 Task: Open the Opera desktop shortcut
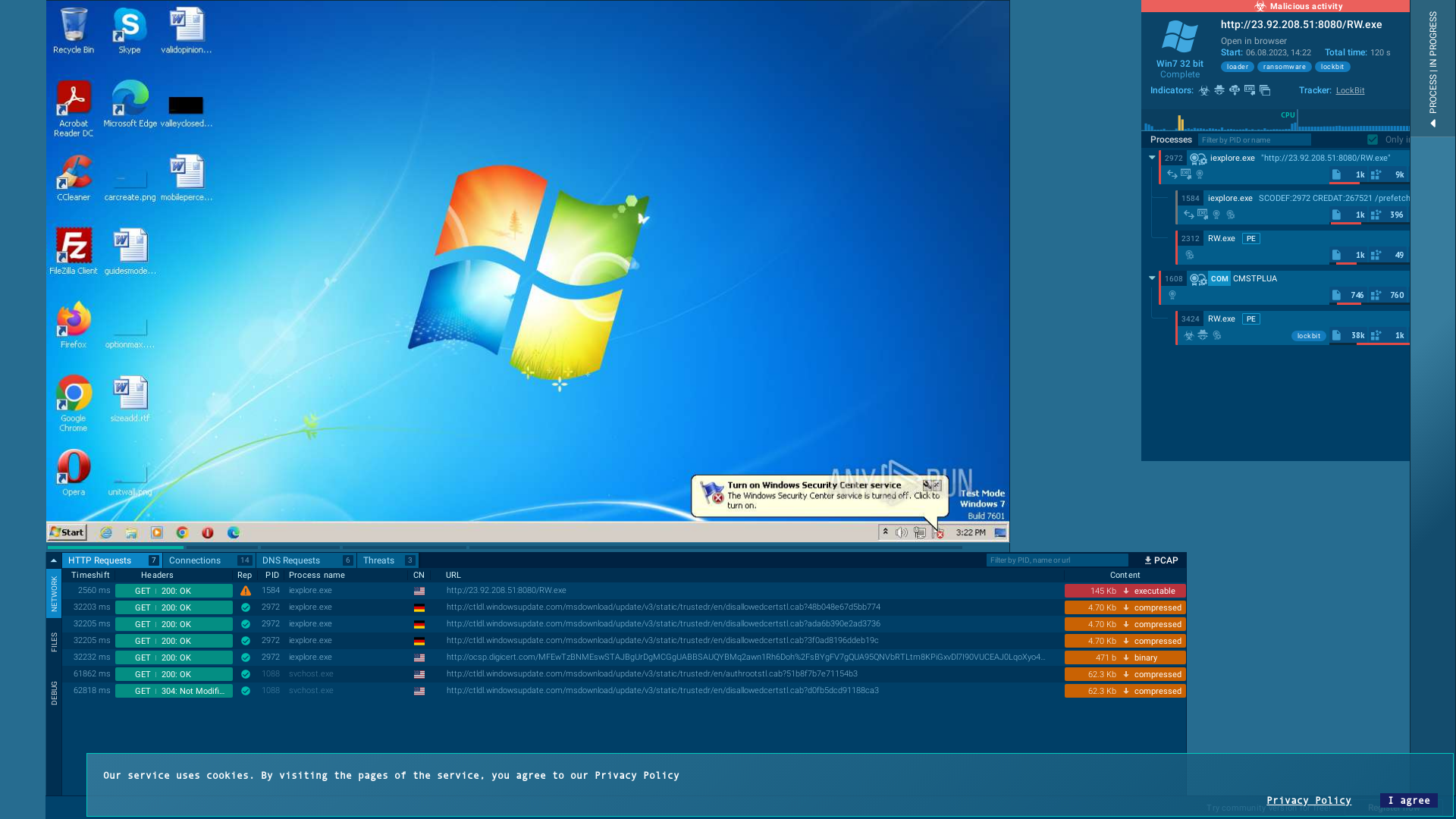coord(74,472)
